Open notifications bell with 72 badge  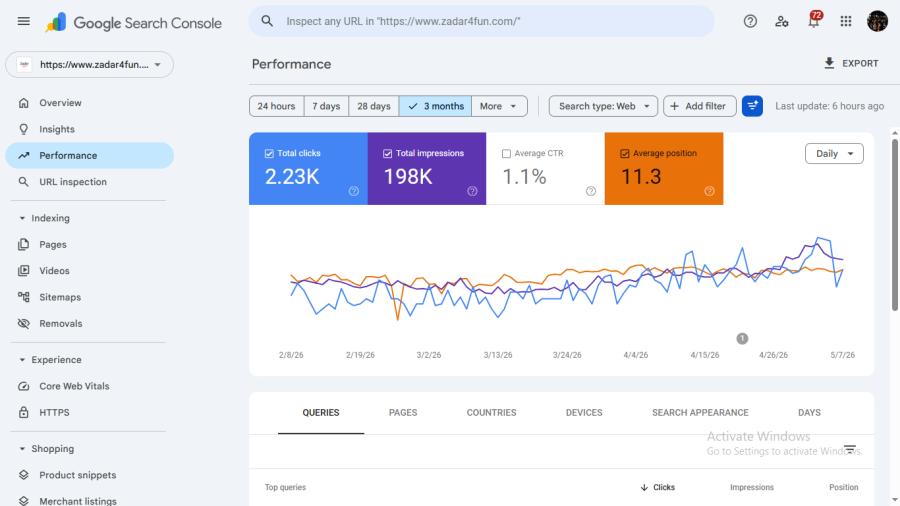tap(814, 21)
